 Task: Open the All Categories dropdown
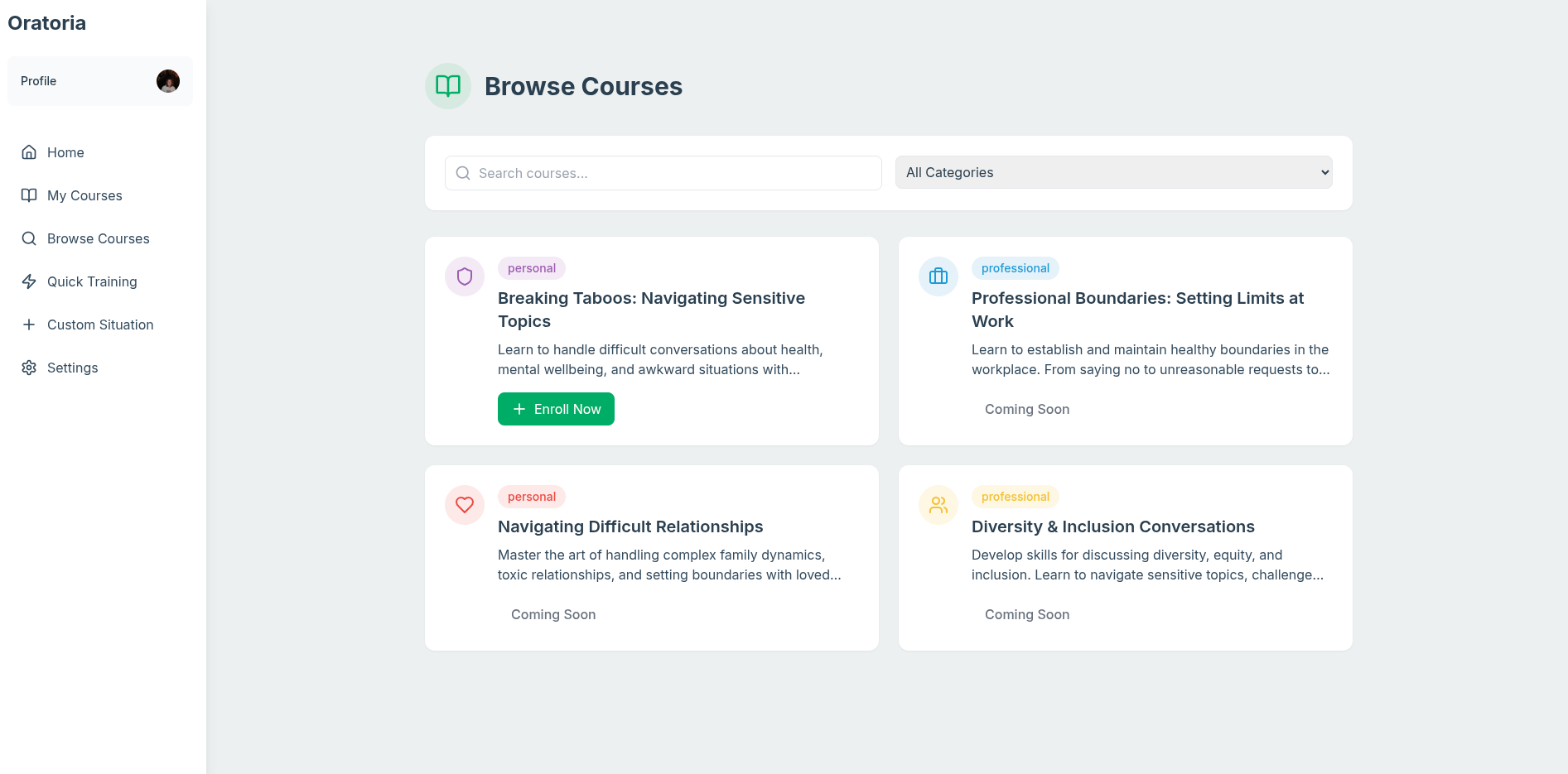[x=1113, y=172]
